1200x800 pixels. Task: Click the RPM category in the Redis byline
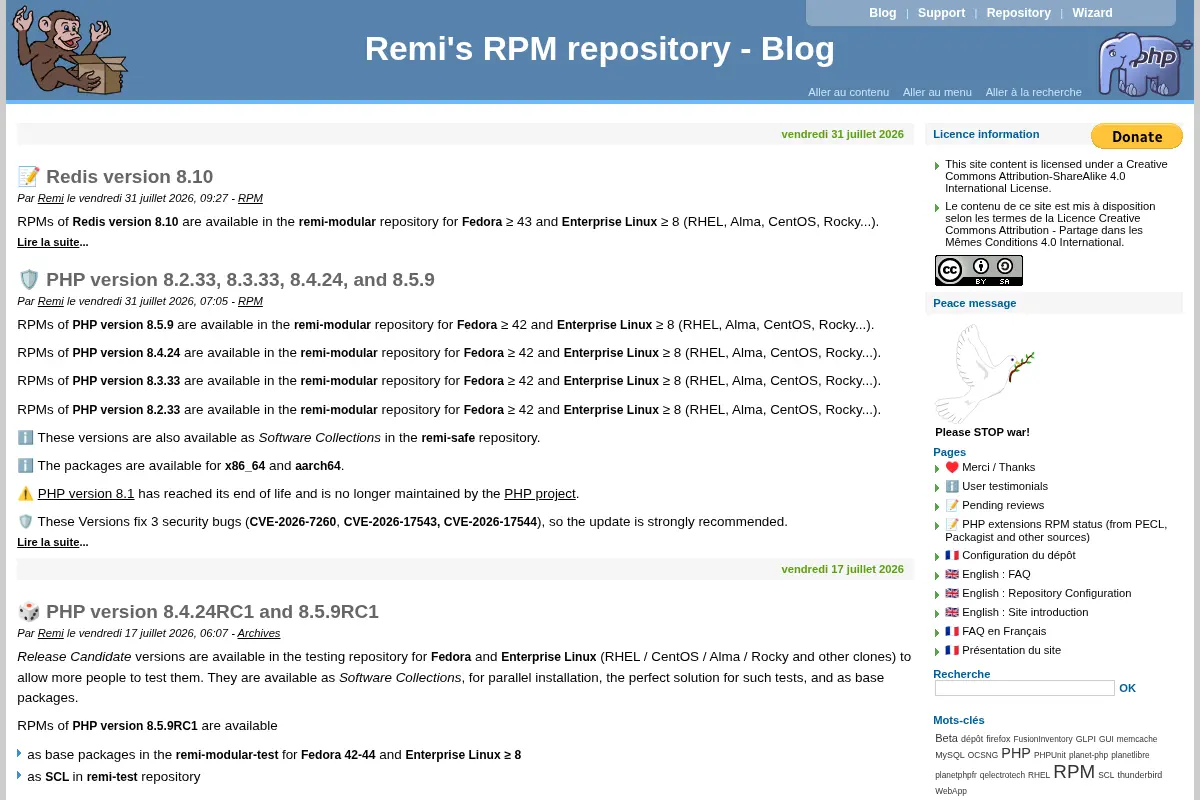250,198
